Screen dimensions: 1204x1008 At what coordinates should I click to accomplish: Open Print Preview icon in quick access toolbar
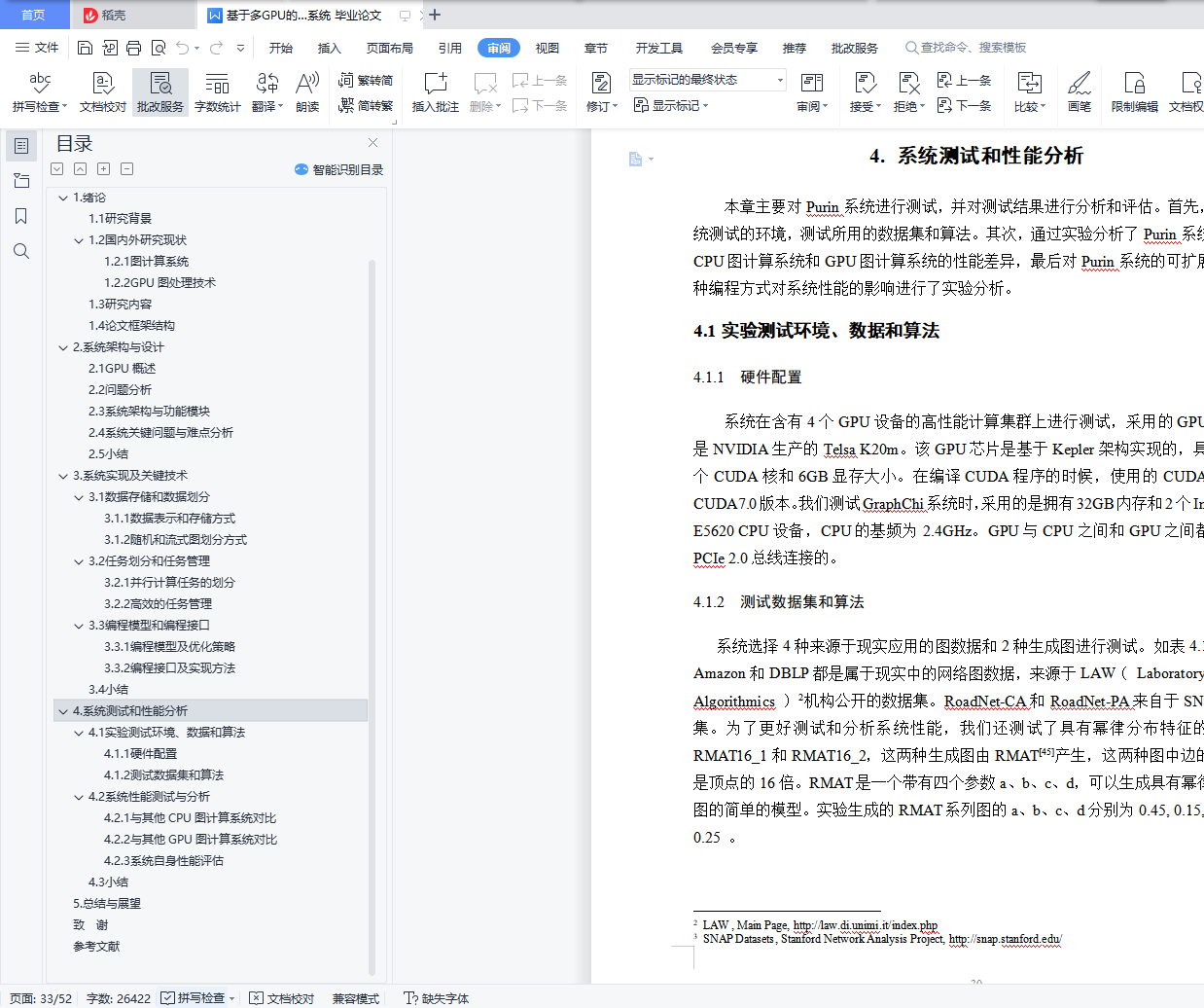tap(158, 48)
